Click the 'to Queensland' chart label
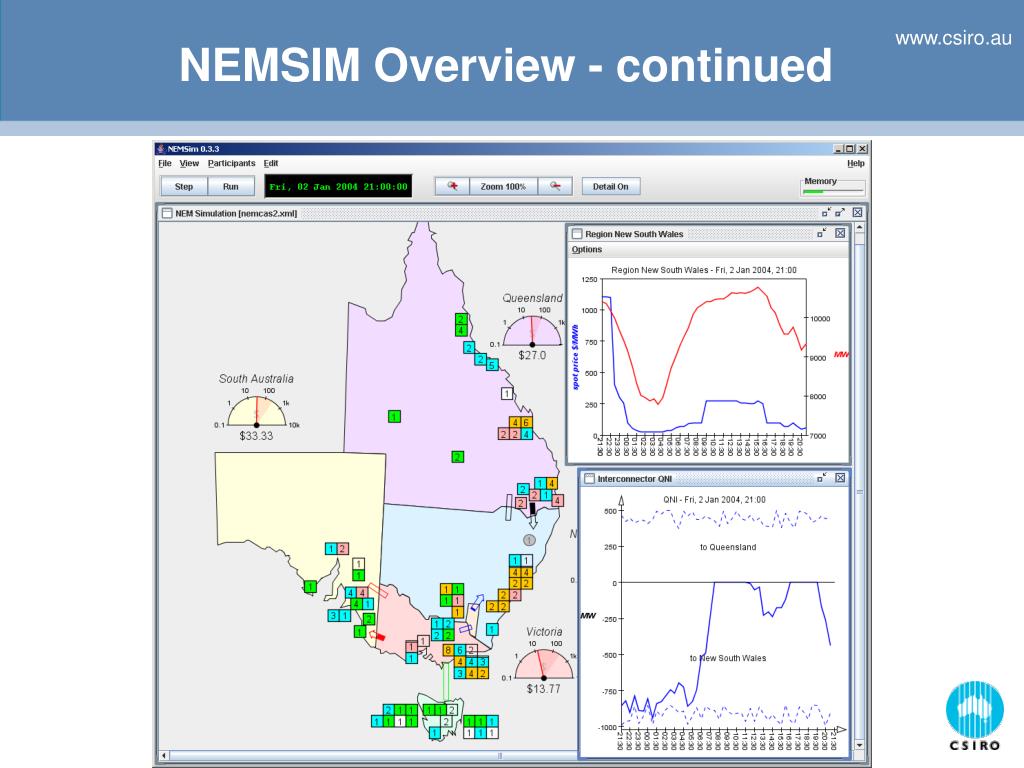Image resolution: width=1024 pixels, height=768 pixels. click(728, 547)
